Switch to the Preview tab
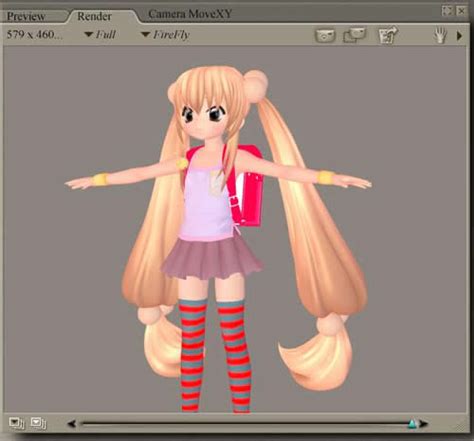The width and height of the screenshot is (474, 441). pyautogui.click(x=27, y=16)
